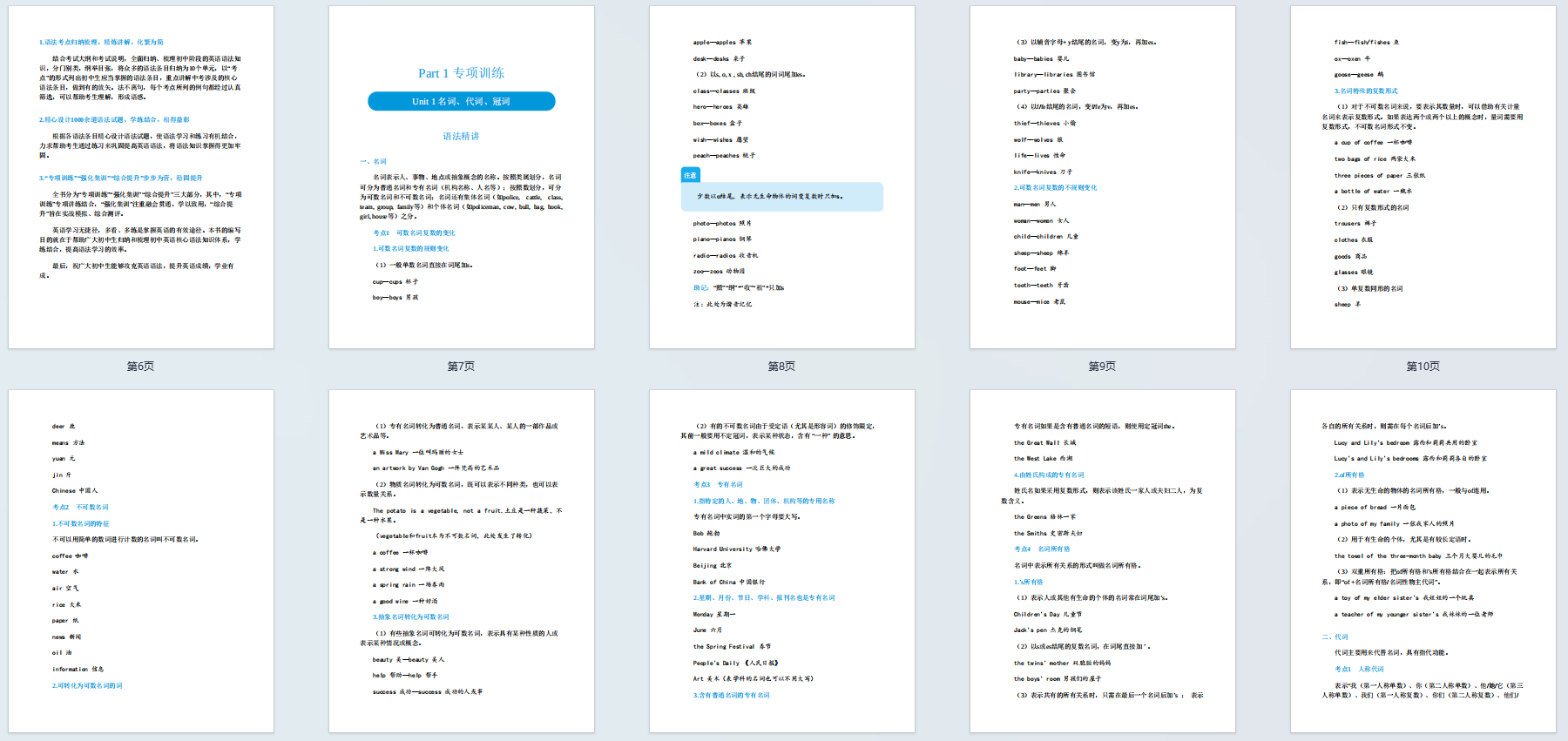Select the thumbnail listing 'Harvard University'

pos(782,561)
